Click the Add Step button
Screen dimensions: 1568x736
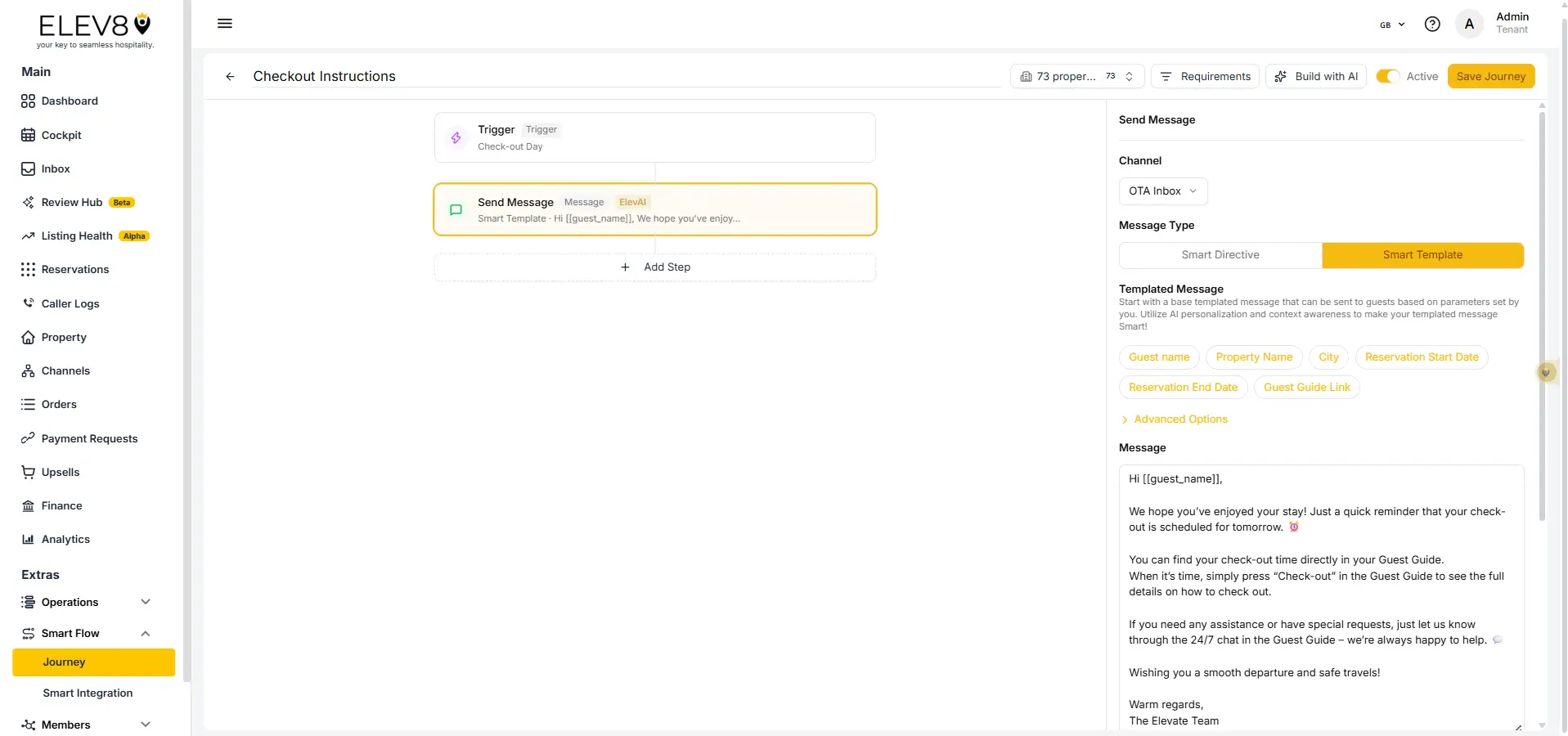(x=654, y=267)
